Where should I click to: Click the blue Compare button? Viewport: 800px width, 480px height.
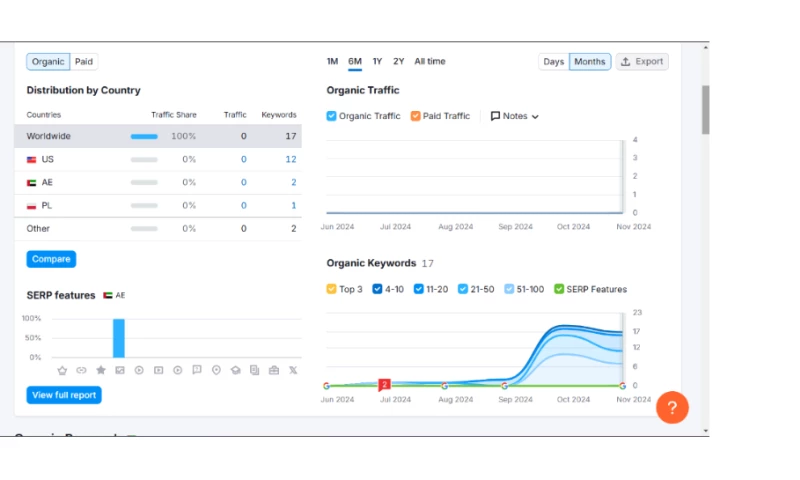point(51,259)
